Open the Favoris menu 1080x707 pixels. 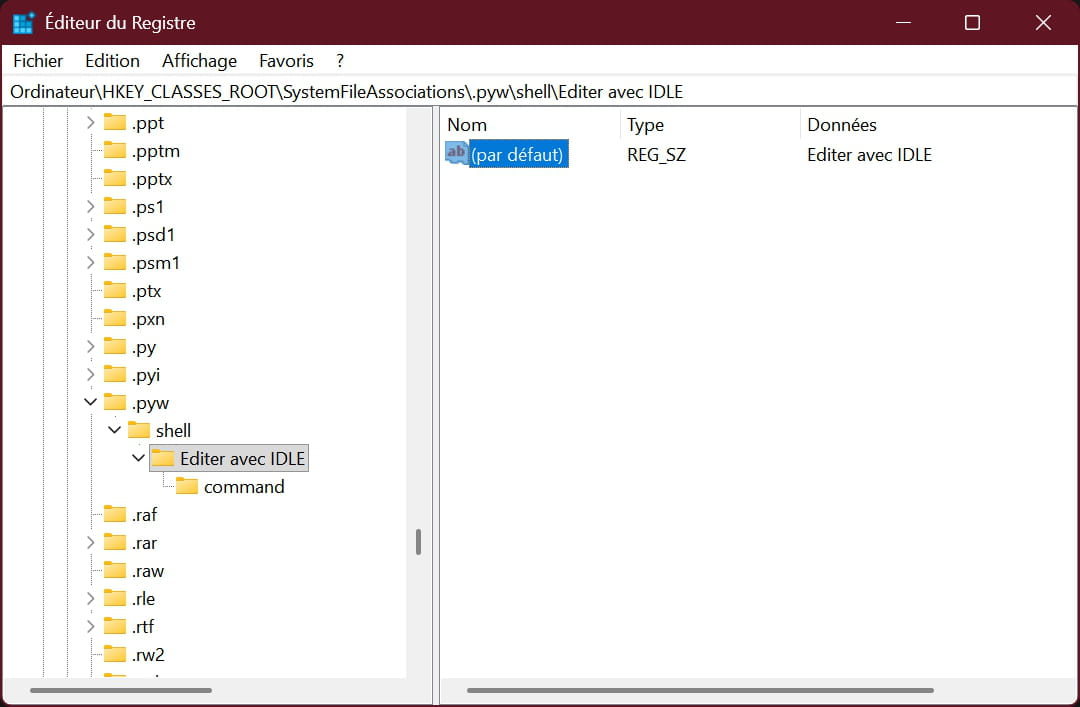(286, 61)
